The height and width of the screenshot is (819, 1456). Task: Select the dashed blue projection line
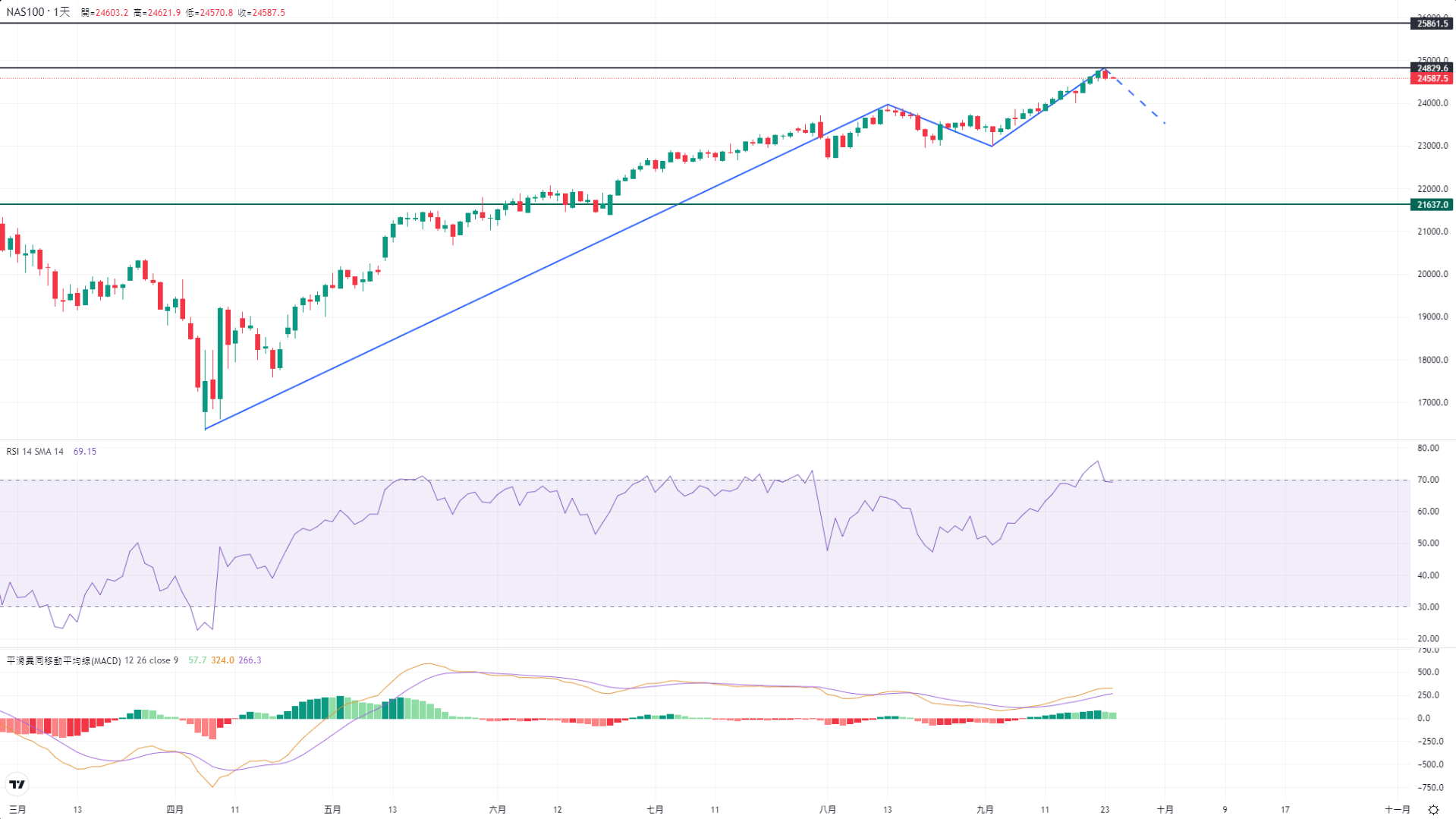click(x=1135, y=97)
